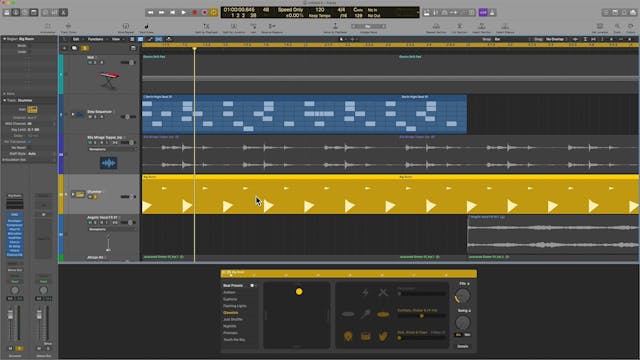Click the red Record button

coord(195,13)
